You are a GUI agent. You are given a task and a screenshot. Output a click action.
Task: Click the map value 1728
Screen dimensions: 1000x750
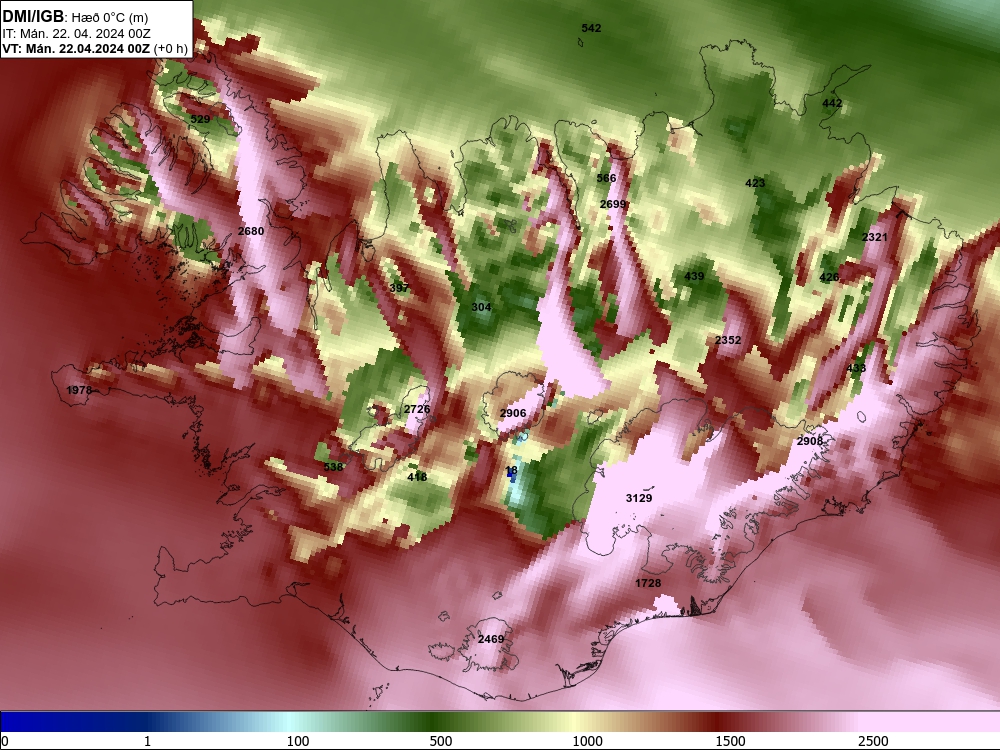[648, 583]
